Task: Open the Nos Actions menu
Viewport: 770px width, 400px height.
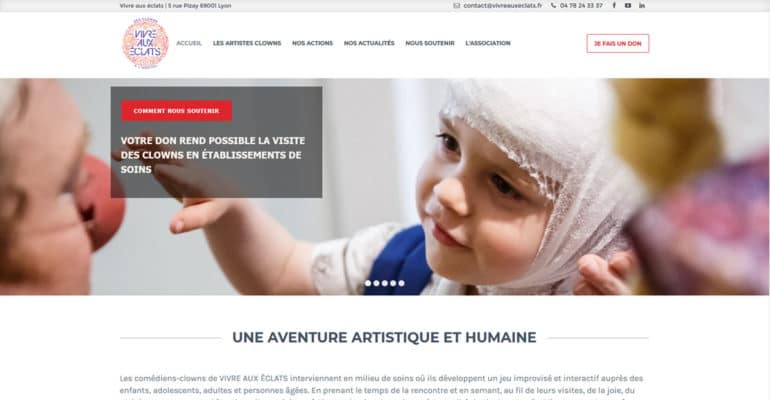Action: pyautogui.click(x=312, y=43)
